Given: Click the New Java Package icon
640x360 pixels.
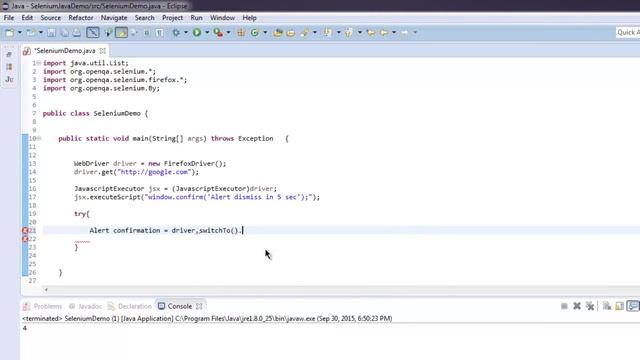Looking at the screenshot, I should pos(241,32).
